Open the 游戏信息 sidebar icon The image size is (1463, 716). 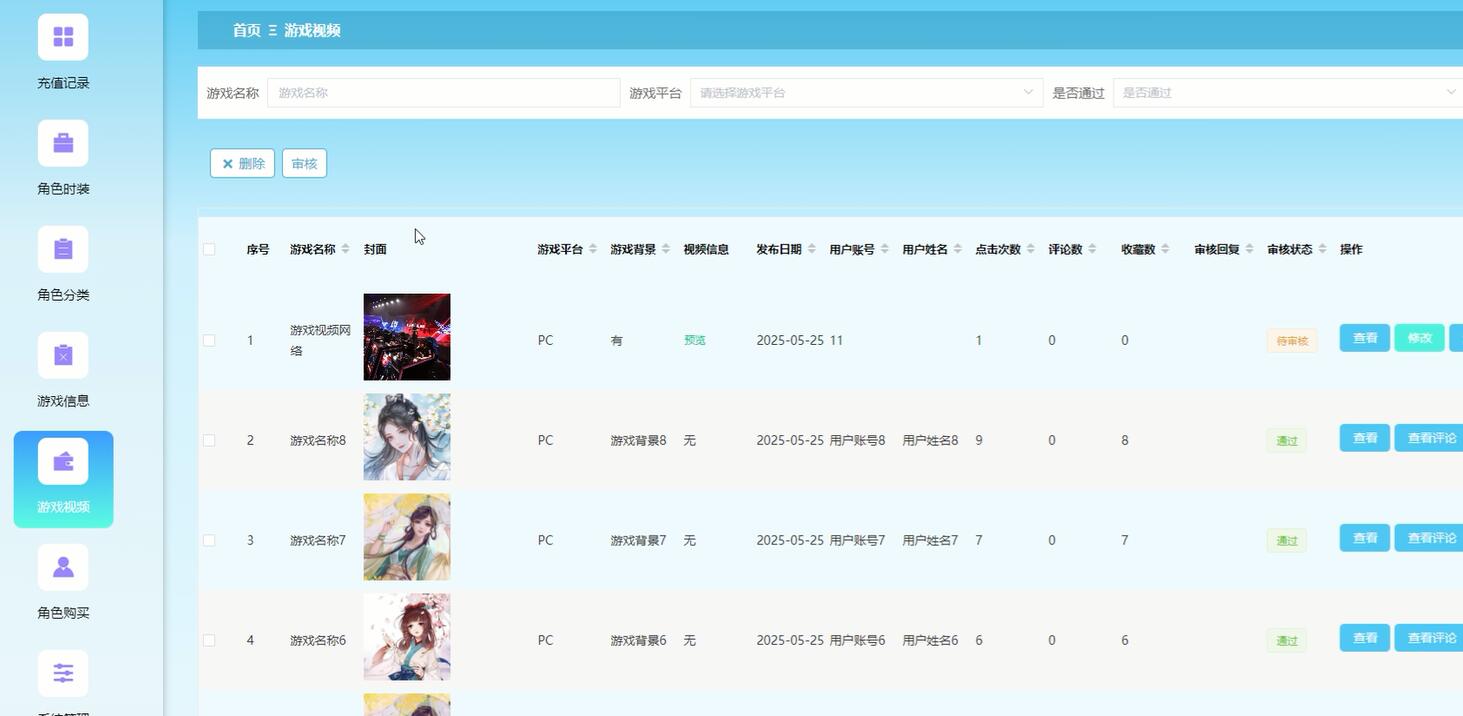(x=63, y=355)
